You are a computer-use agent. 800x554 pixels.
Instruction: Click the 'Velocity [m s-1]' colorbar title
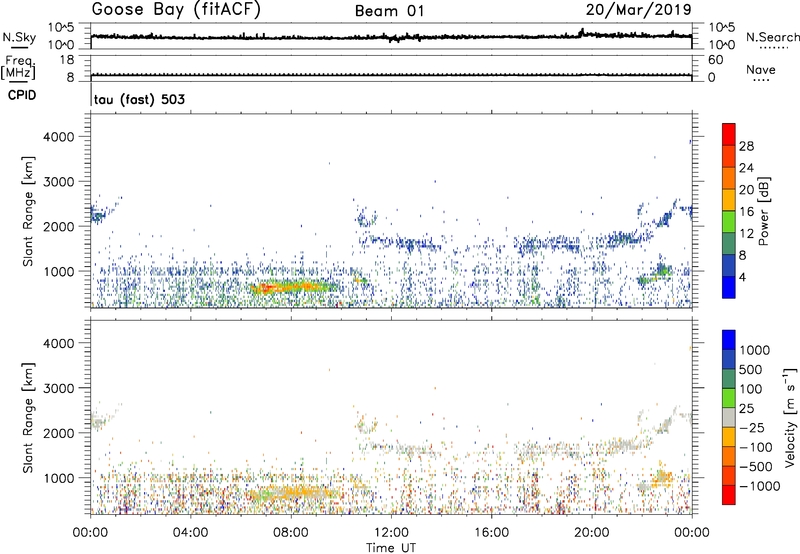tap(790, 417)
